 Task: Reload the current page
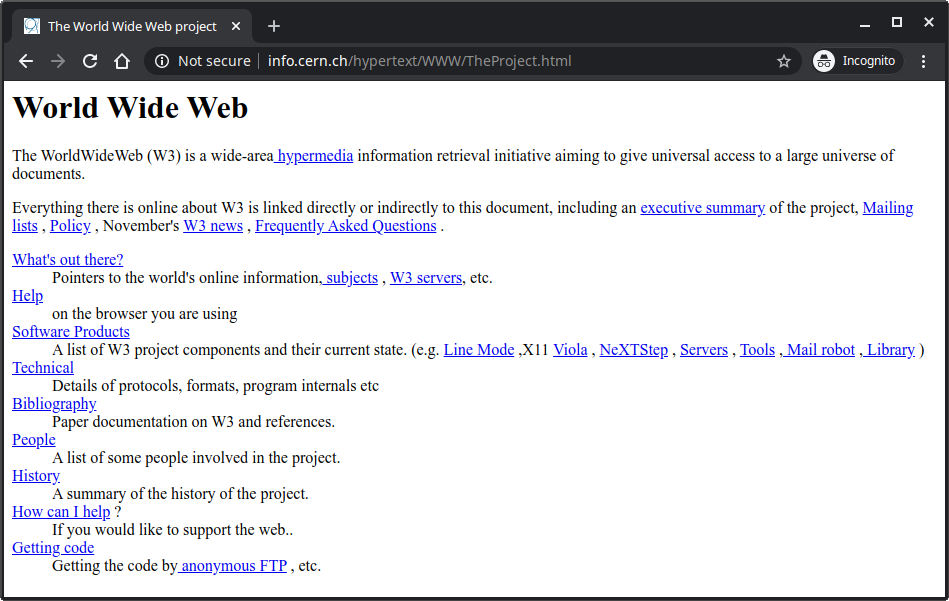point(89,61)
